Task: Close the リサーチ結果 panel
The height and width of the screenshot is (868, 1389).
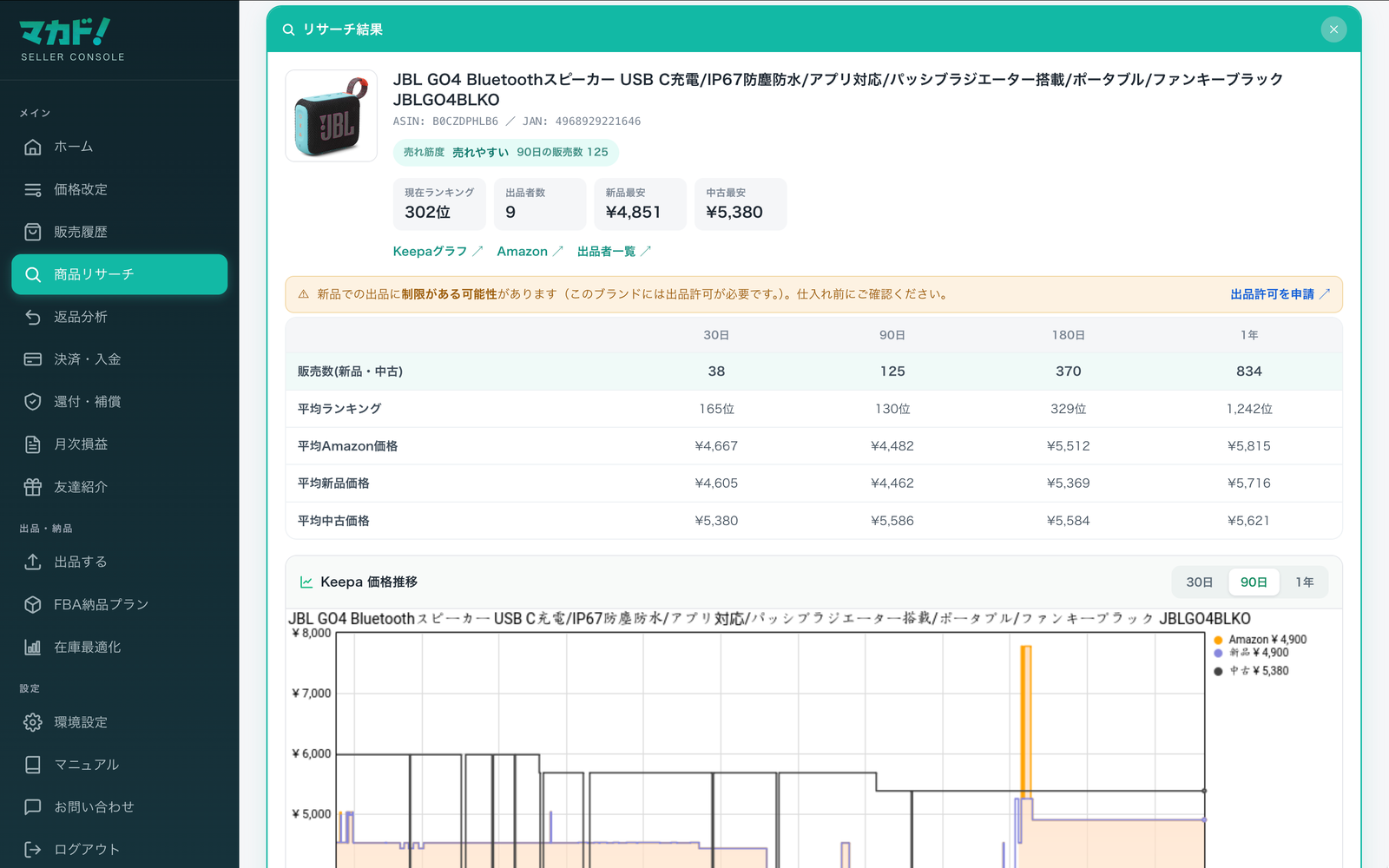Action: (1333, 30)
